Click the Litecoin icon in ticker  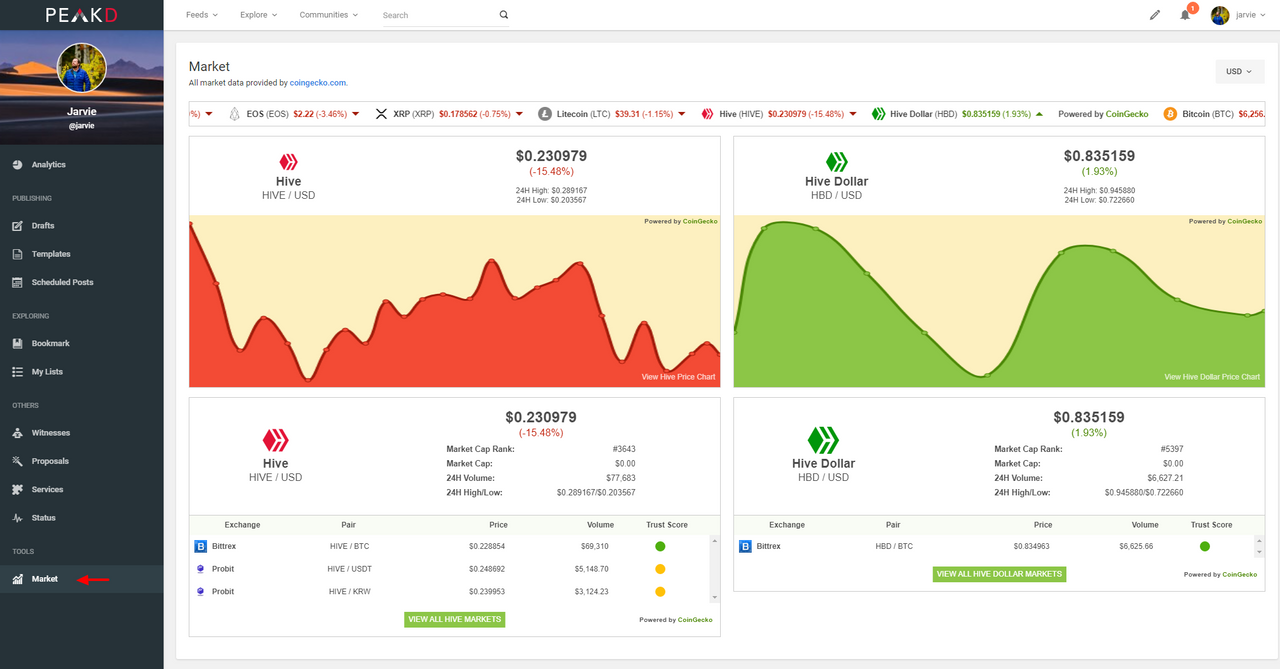[545, 114]
